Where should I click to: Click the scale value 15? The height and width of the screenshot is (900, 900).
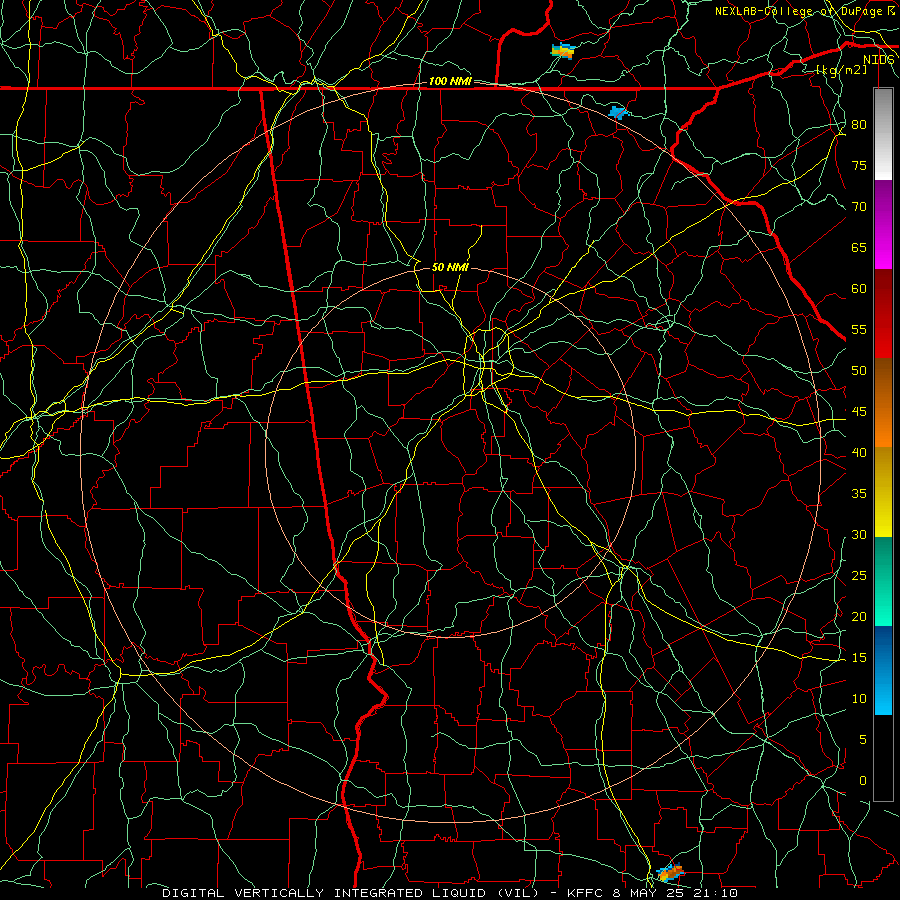click(859, 658)
